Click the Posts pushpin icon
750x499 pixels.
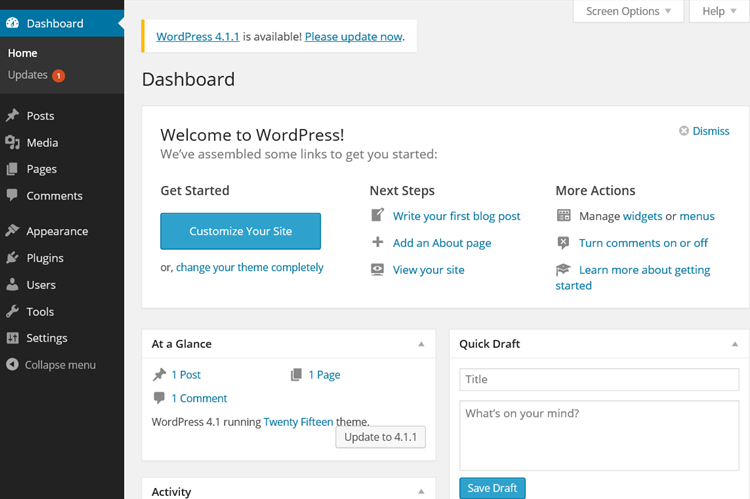[x=12, y=115]
